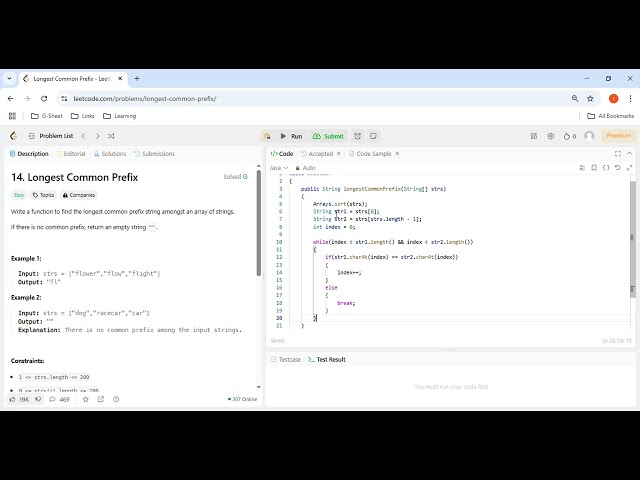Screen dimensions: 640x480
Task: Close the Accepted tab
Action: coord(338,154)
